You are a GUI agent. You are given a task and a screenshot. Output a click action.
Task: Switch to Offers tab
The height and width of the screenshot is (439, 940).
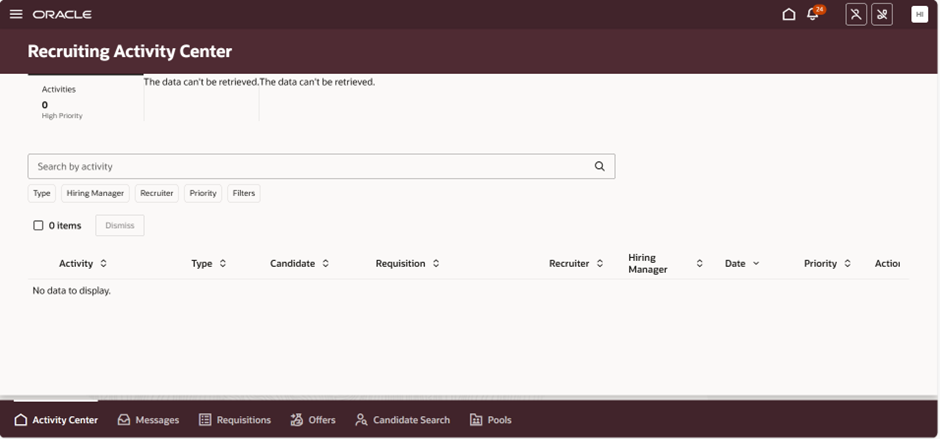(313, 420)
